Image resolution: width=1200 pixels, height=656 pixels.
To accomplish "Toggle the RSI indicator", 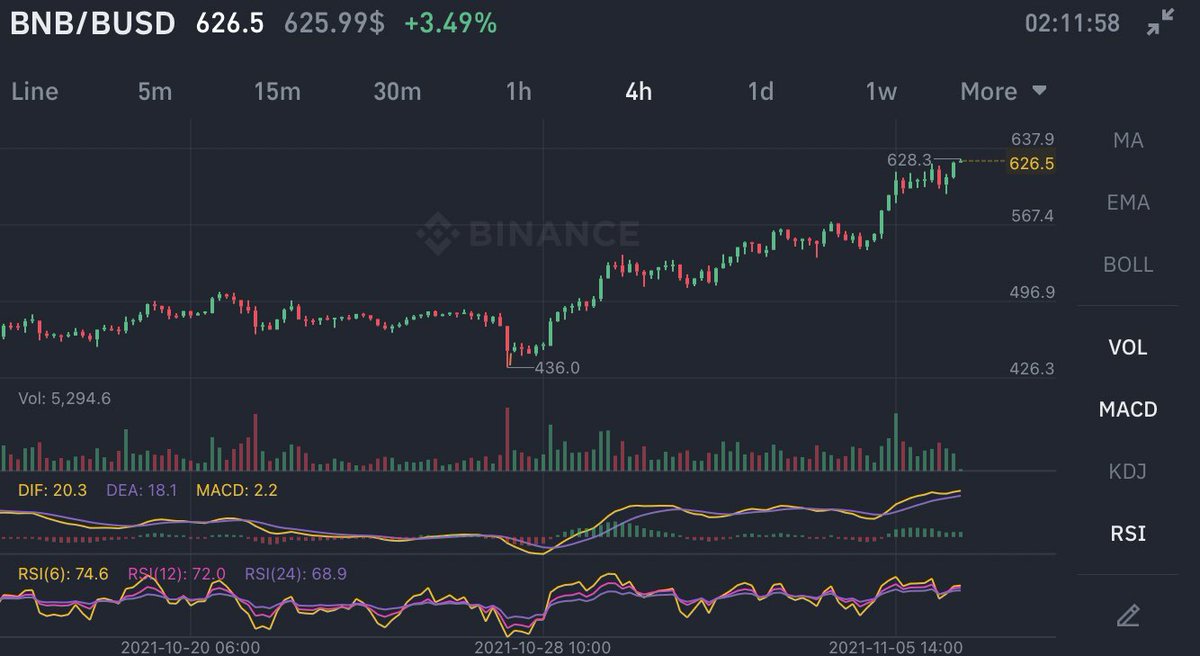I will (1128, 534).
